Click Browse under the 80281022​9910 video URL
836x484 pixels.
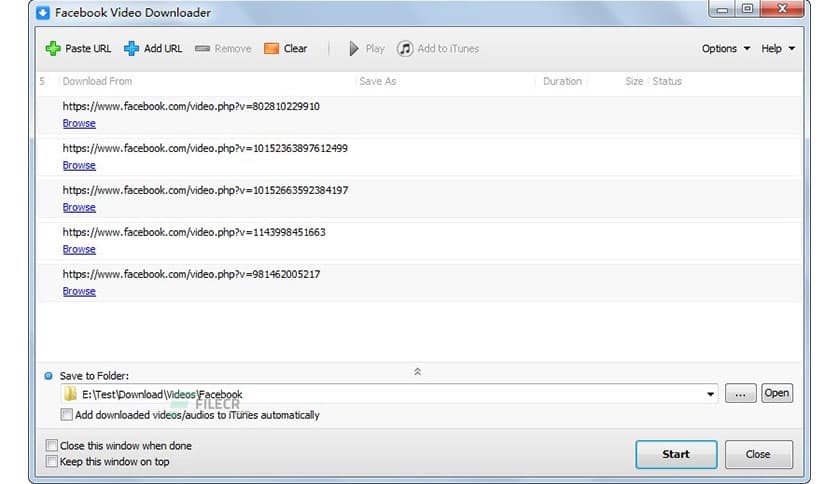(x=79, y=123)
